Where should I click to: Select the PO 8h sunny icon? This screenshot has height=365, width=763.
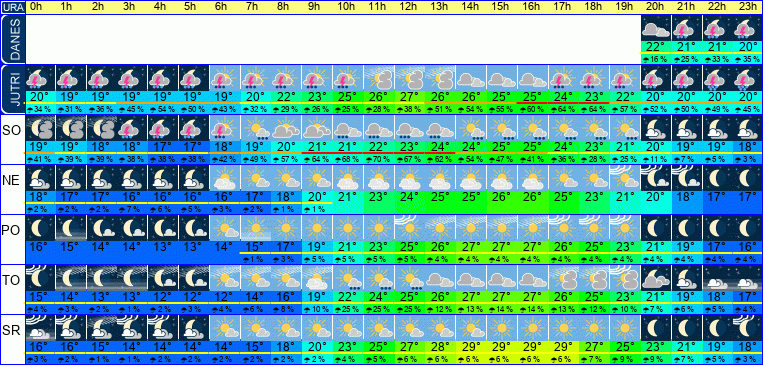287,228
